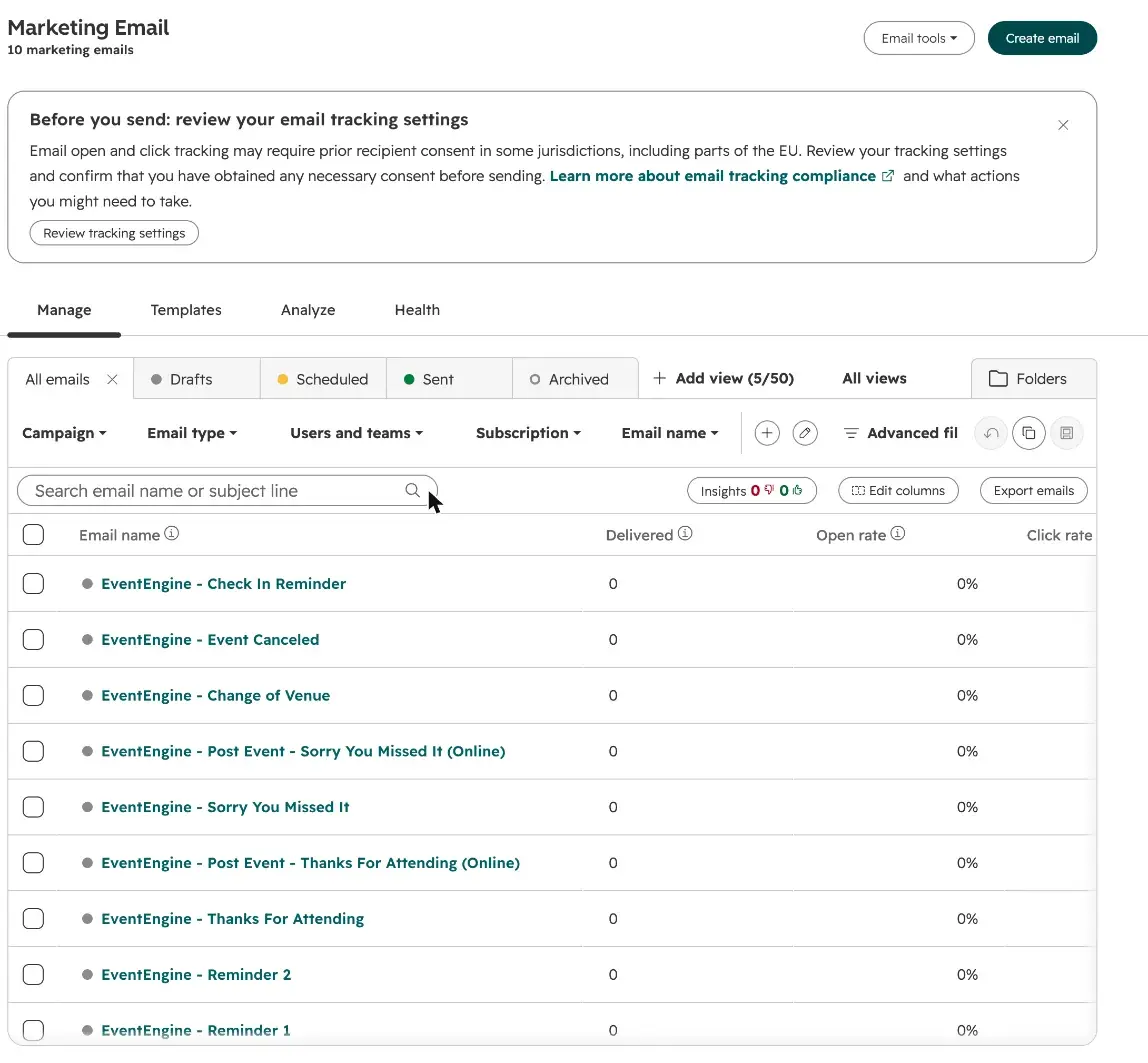Open EventEngine - Check In Reminder email
The height and width of the screenshot is (1063, 1148).
click(x=223, y=583)
